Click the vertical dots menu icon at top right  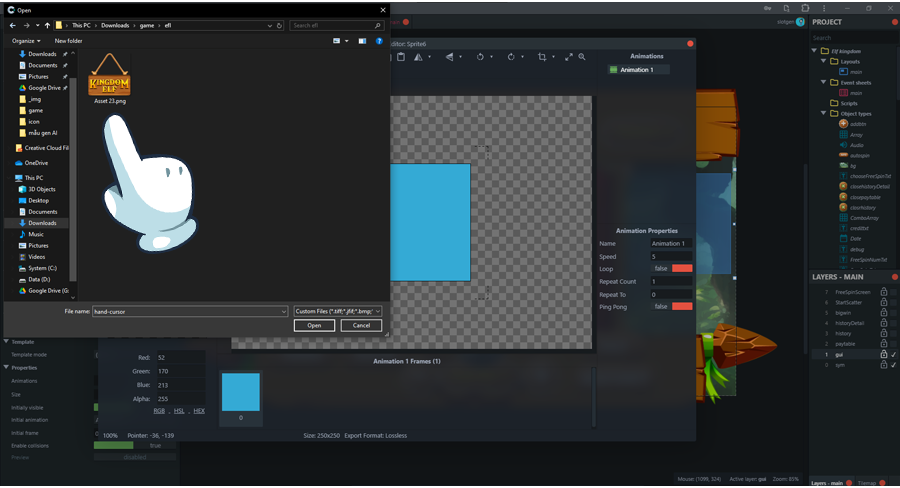click(x=824, y=8)
